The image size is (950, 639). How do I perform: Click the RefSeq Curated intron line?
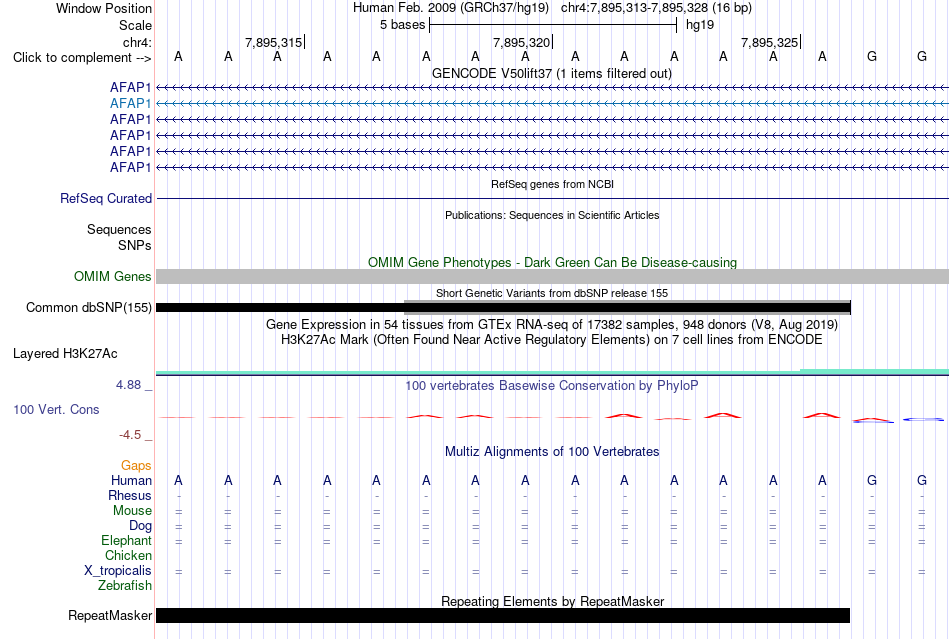552,199
